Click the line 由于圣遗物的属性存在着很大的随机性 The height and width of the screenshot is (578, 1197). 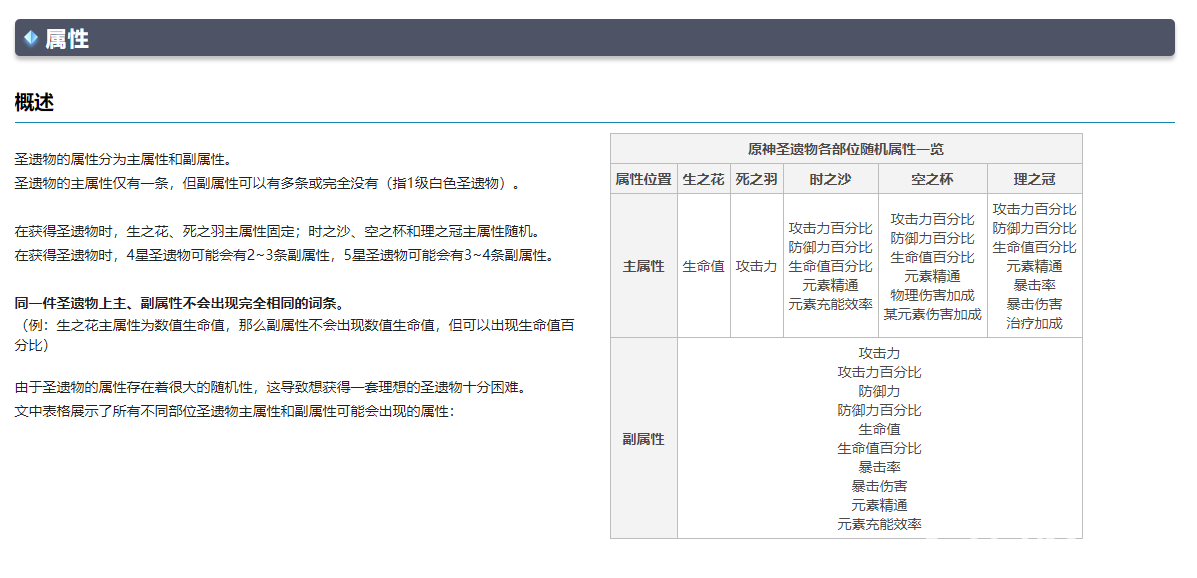point(273,388)
